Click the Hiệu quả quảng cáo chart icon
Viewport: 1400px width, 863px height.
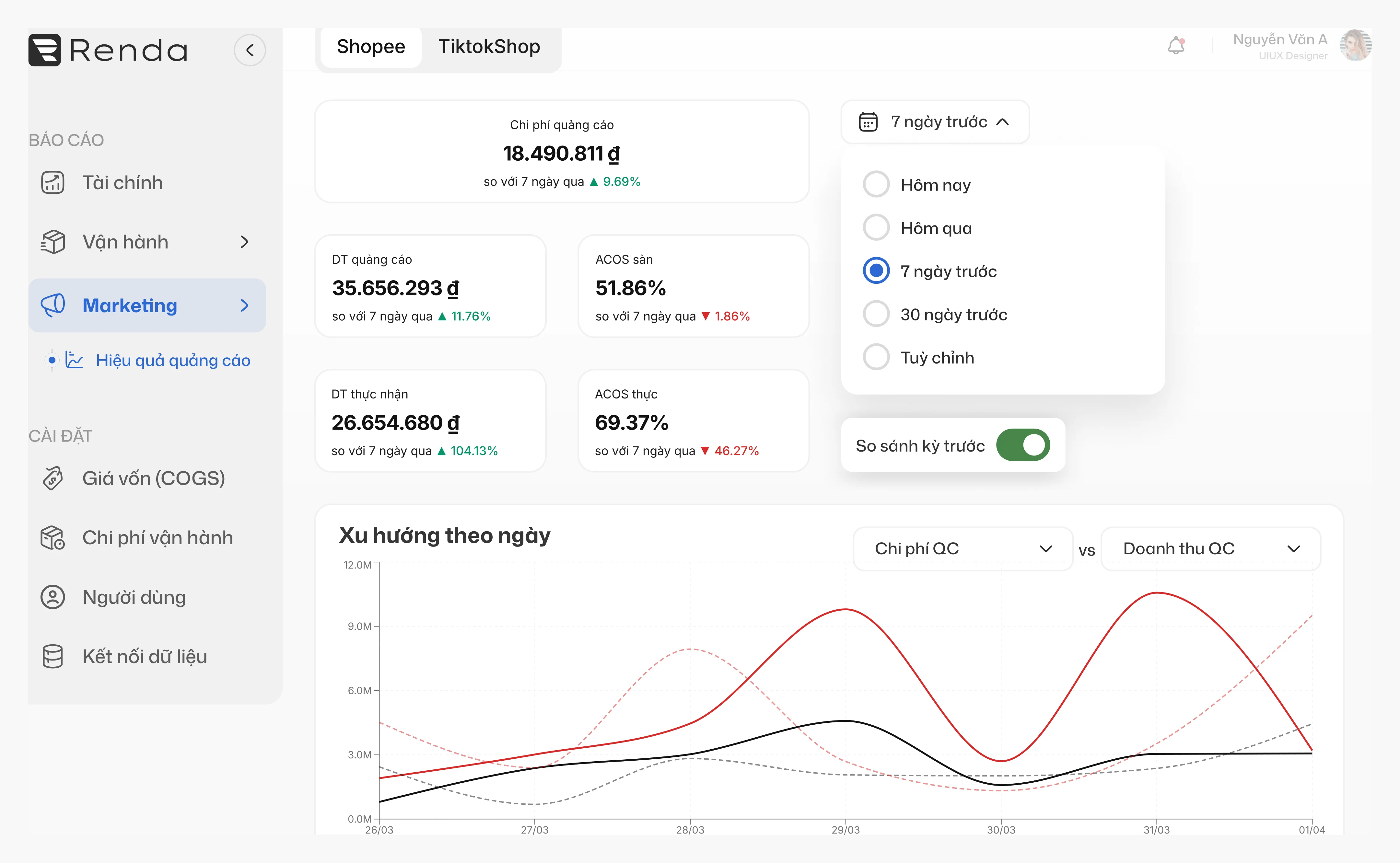point(74,360)
